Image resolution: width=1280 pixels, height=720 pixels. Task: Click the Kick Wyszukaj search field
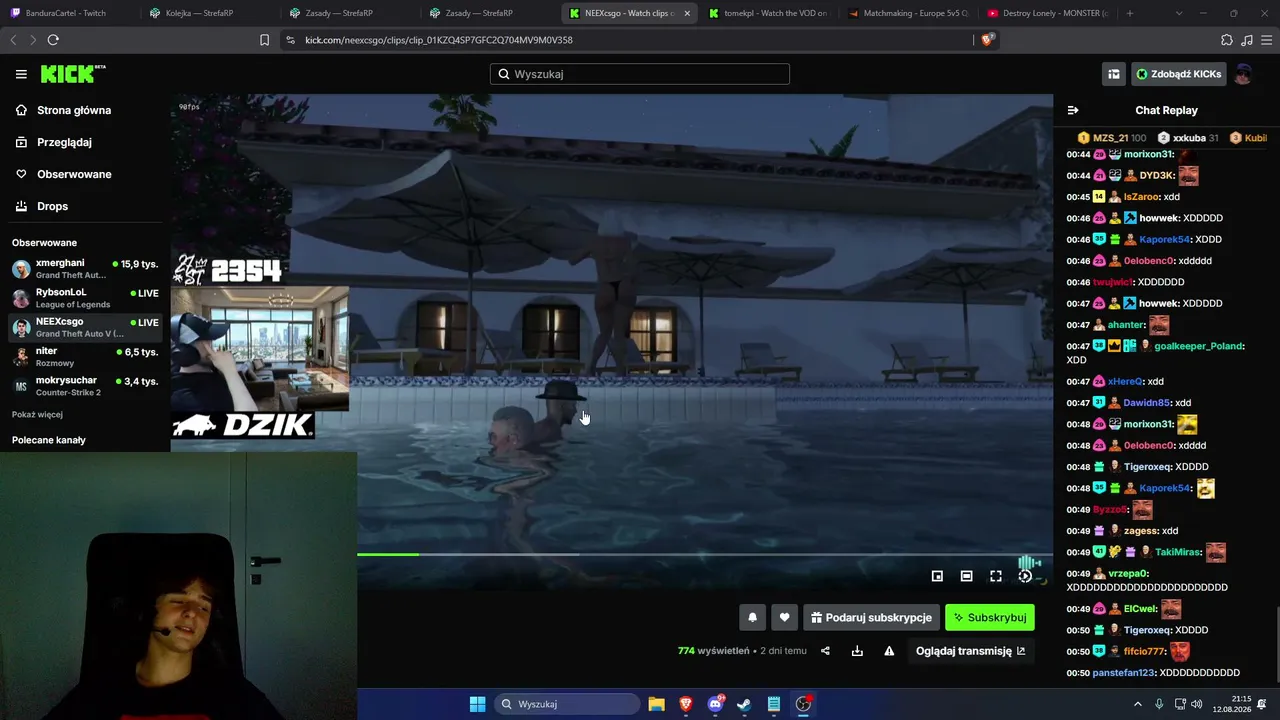point(640,74)
